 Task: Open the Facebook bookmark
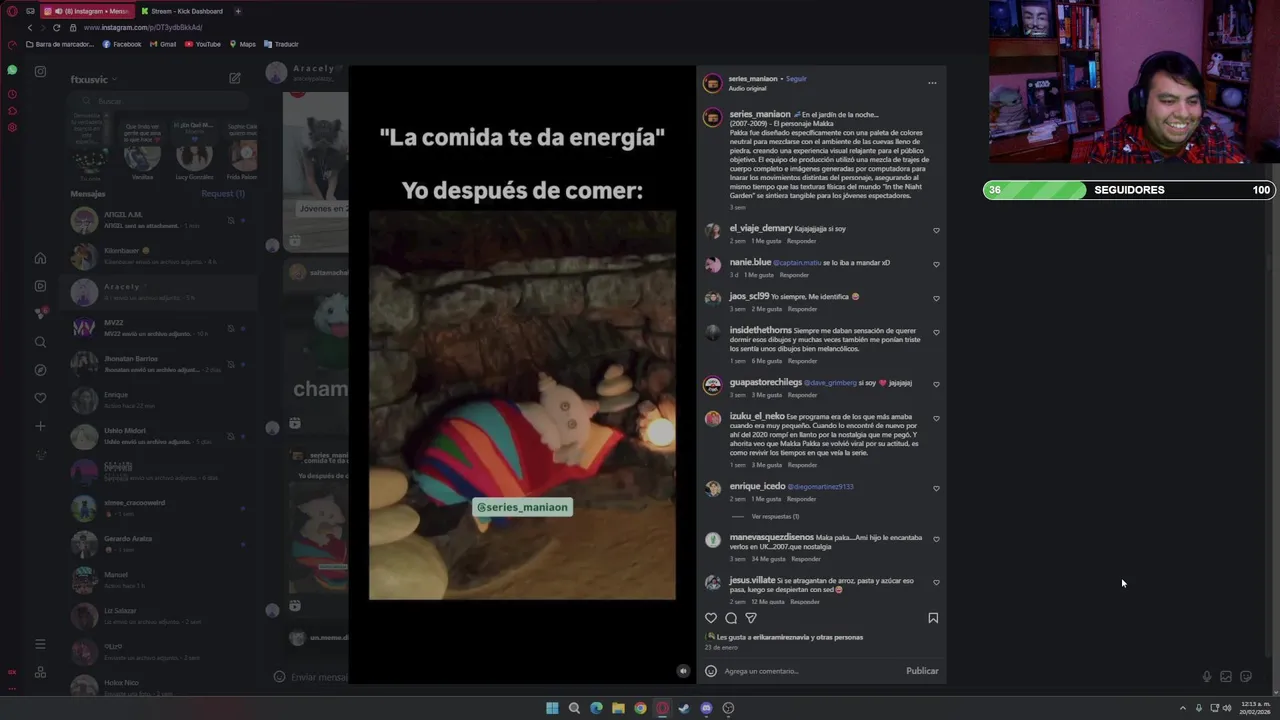tap(121, 44)
